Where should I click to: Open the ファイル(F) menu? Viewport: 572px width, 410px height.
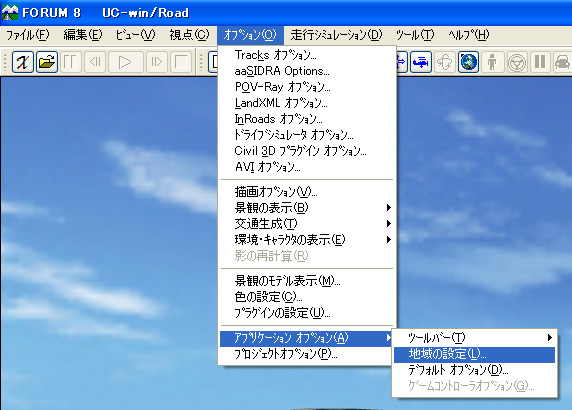(28, 35)
